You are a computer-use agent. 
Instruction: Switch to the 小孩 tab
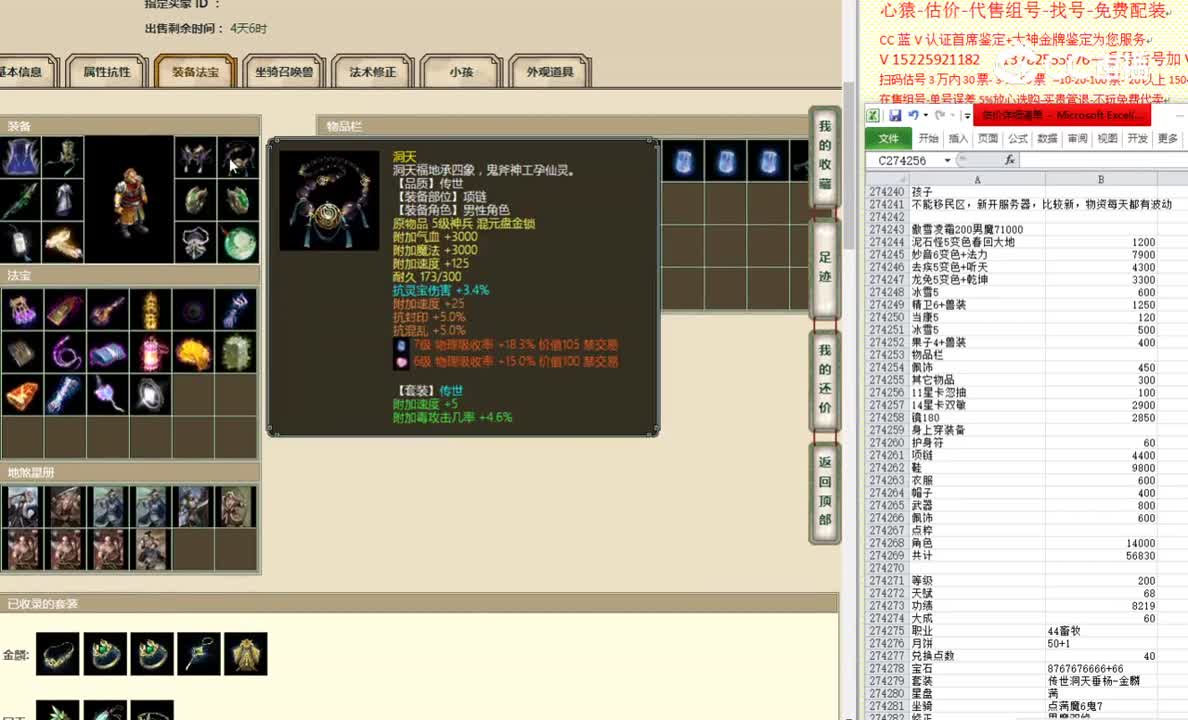click(x=461, y=72)
